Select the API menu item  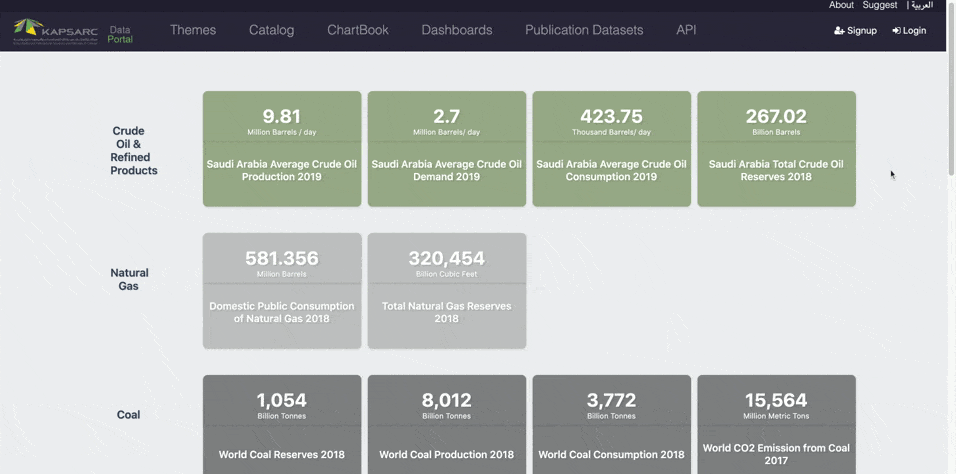point(686,30)
